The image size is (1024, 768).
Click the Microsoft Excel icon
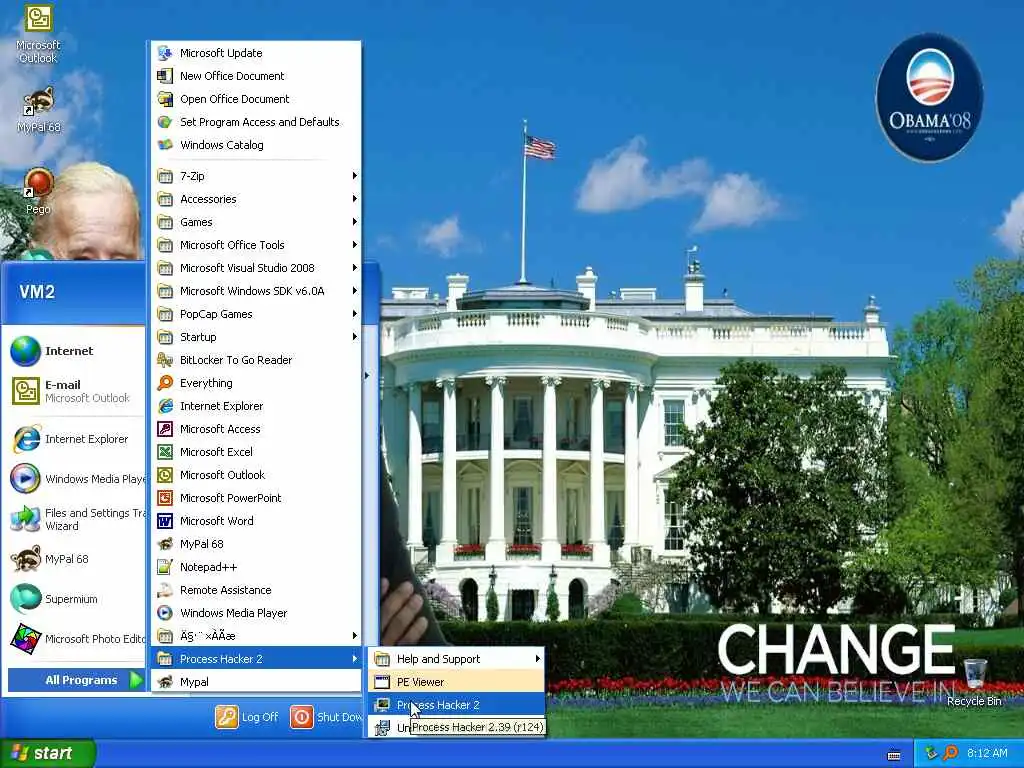(x=165, y=452)
